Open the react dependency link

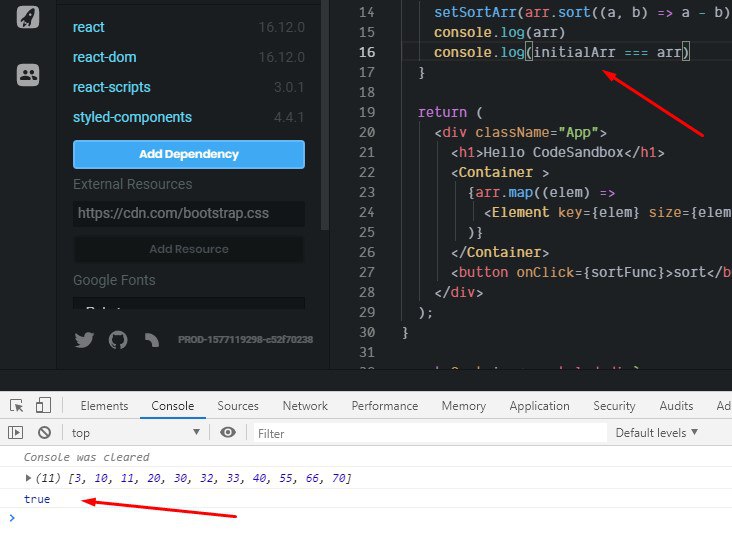click(x=88, y=27)
